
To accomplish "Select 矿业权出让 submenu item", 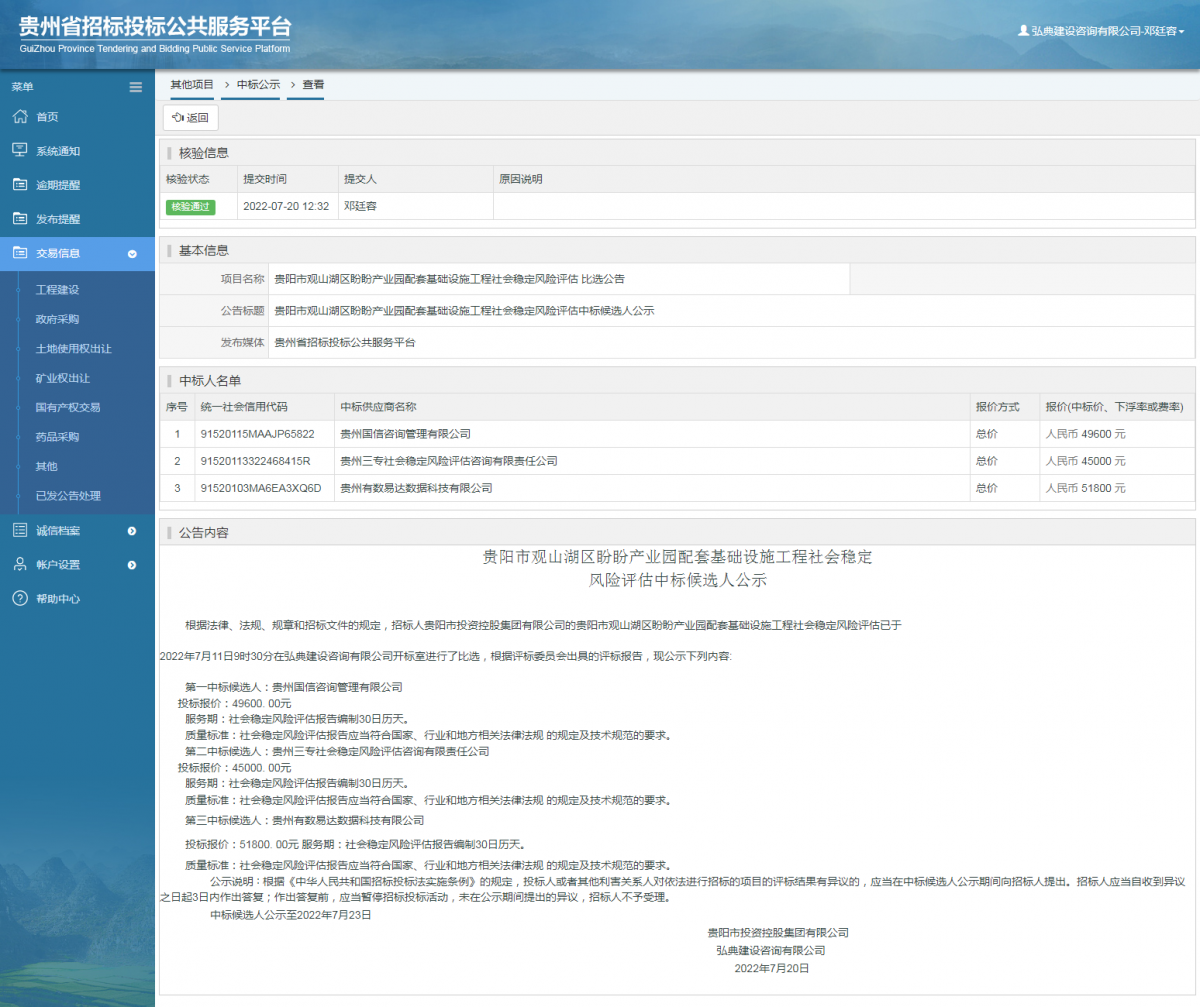I will tap(63, 378).
